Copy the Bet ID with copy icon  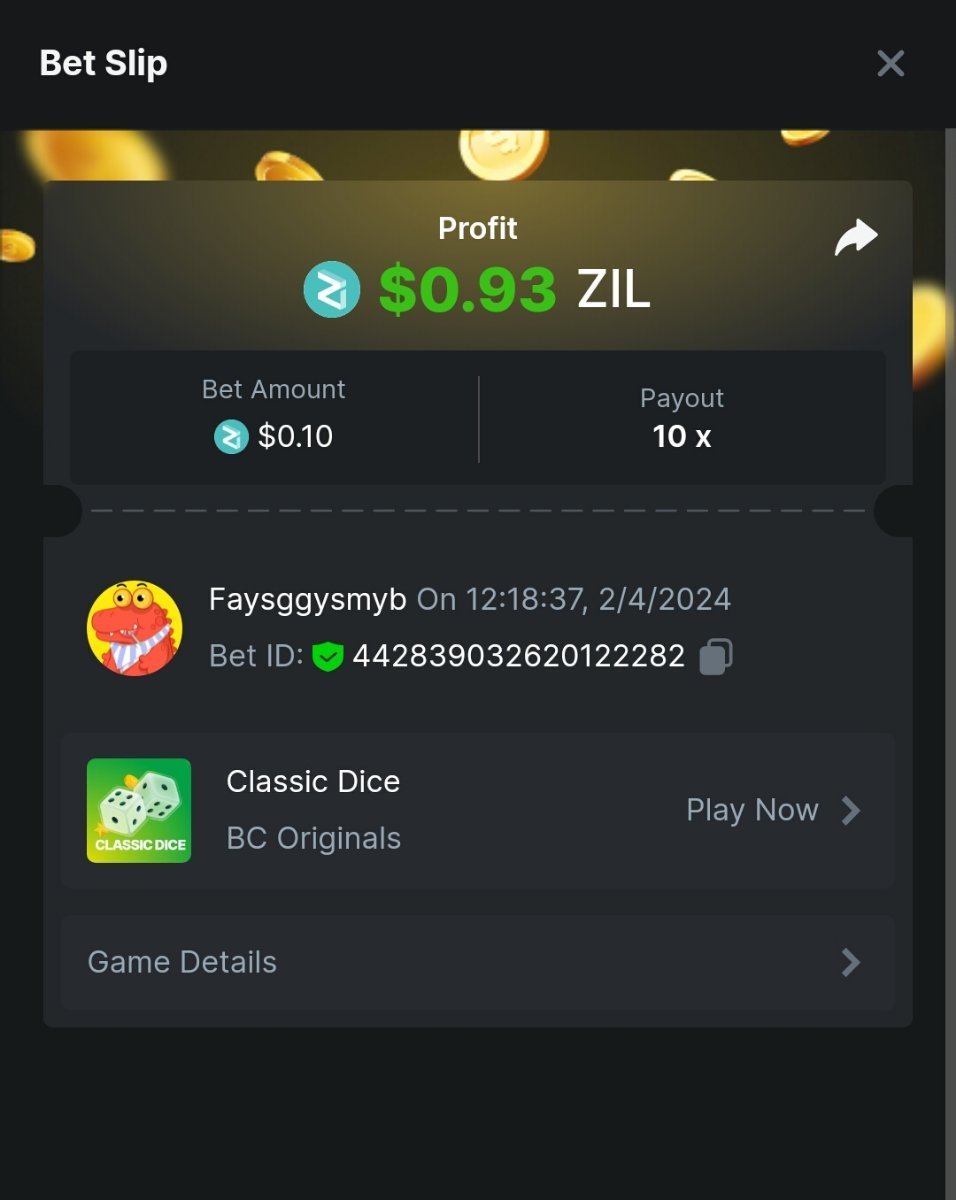[x=716, y=656]
